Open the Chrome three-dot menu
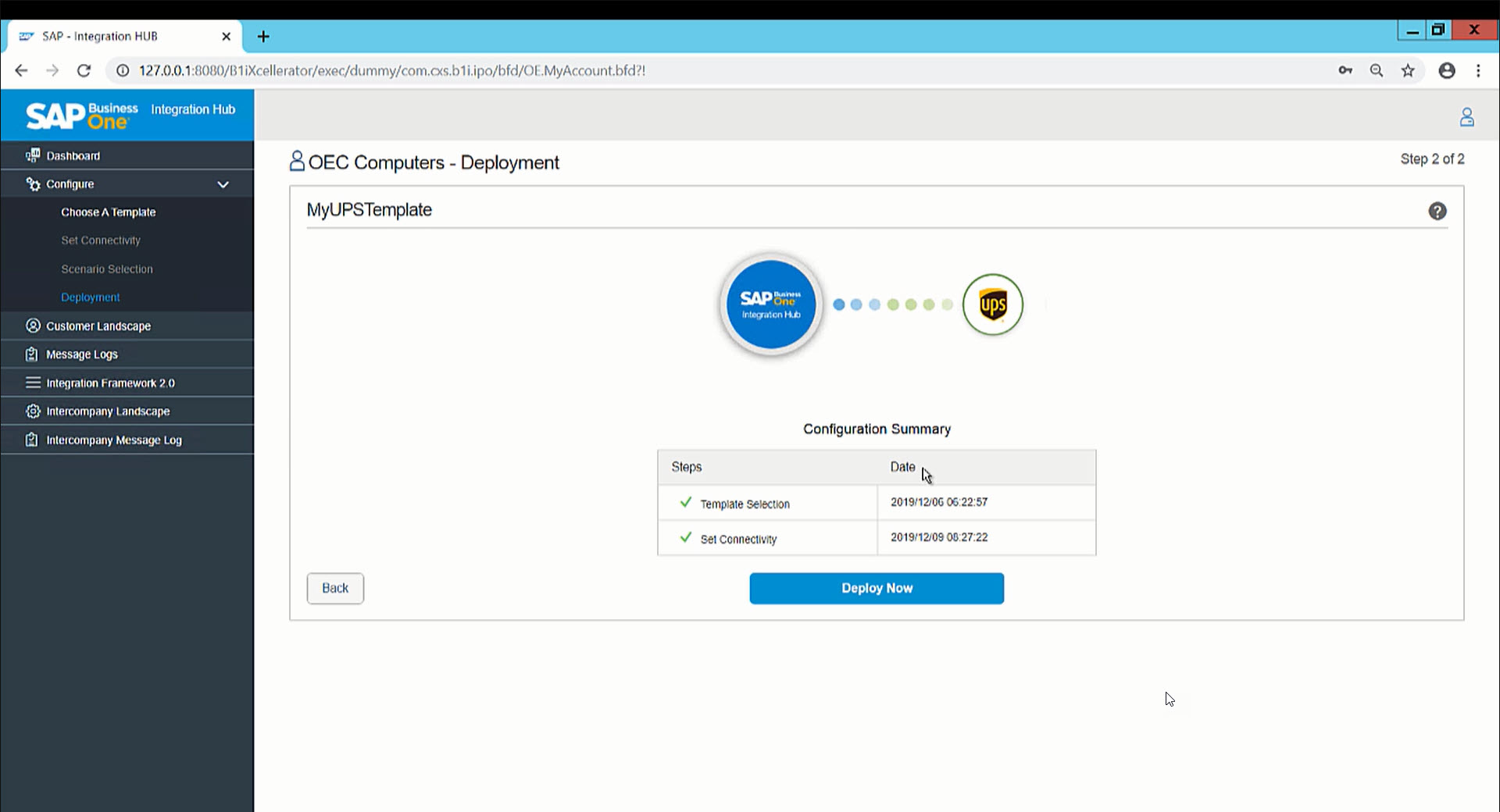The width and height of the screenshot is (1500, 812). click(1478, 70)
